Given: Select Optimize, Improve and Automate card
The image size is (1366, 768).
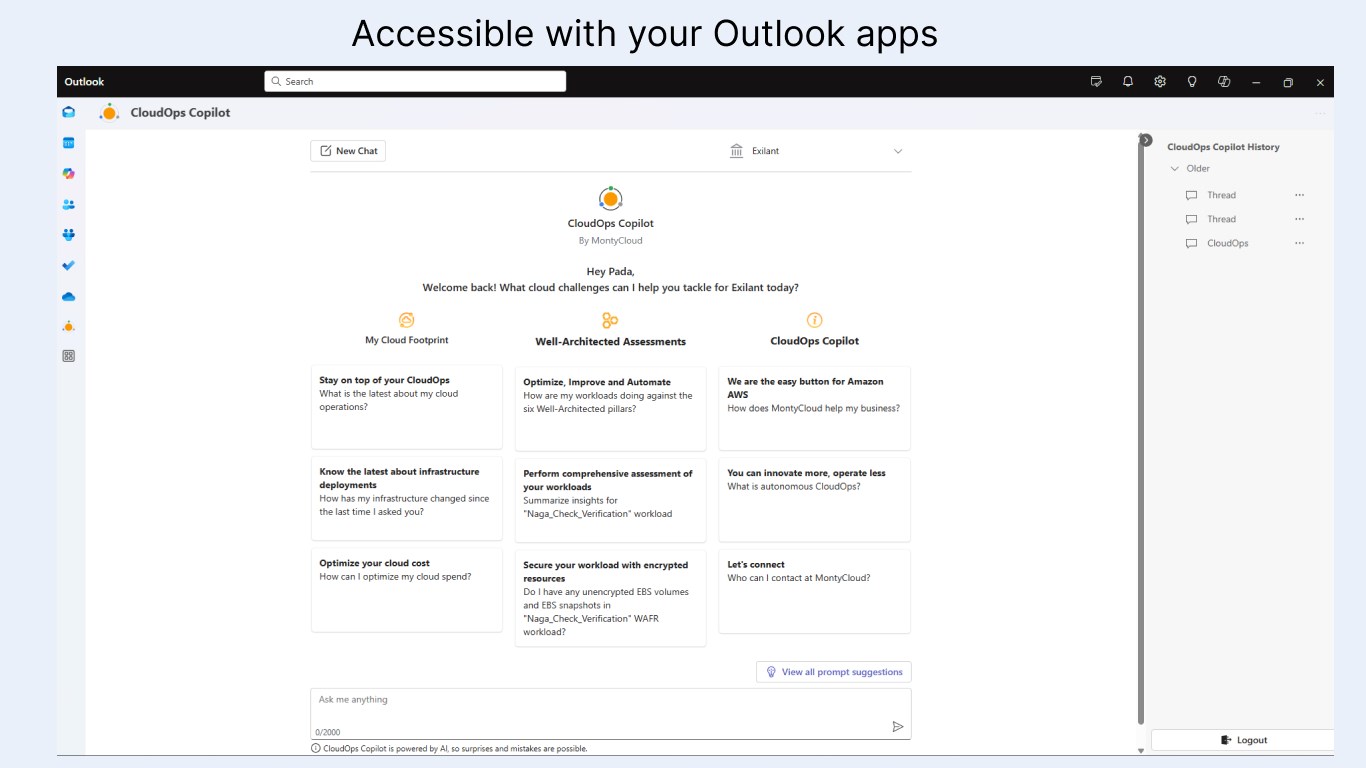Looking at the screenshot, I should [611, 408].
